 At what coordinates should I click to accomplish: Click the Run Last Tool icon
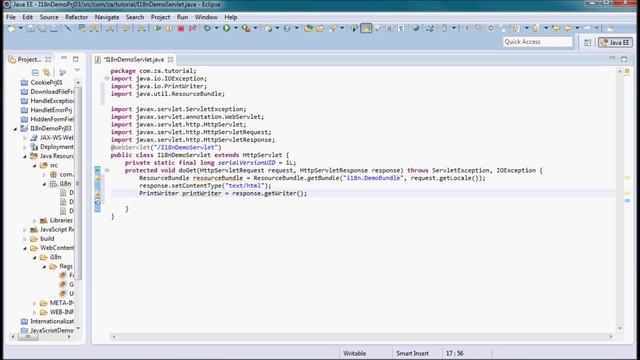pos(246,28)
